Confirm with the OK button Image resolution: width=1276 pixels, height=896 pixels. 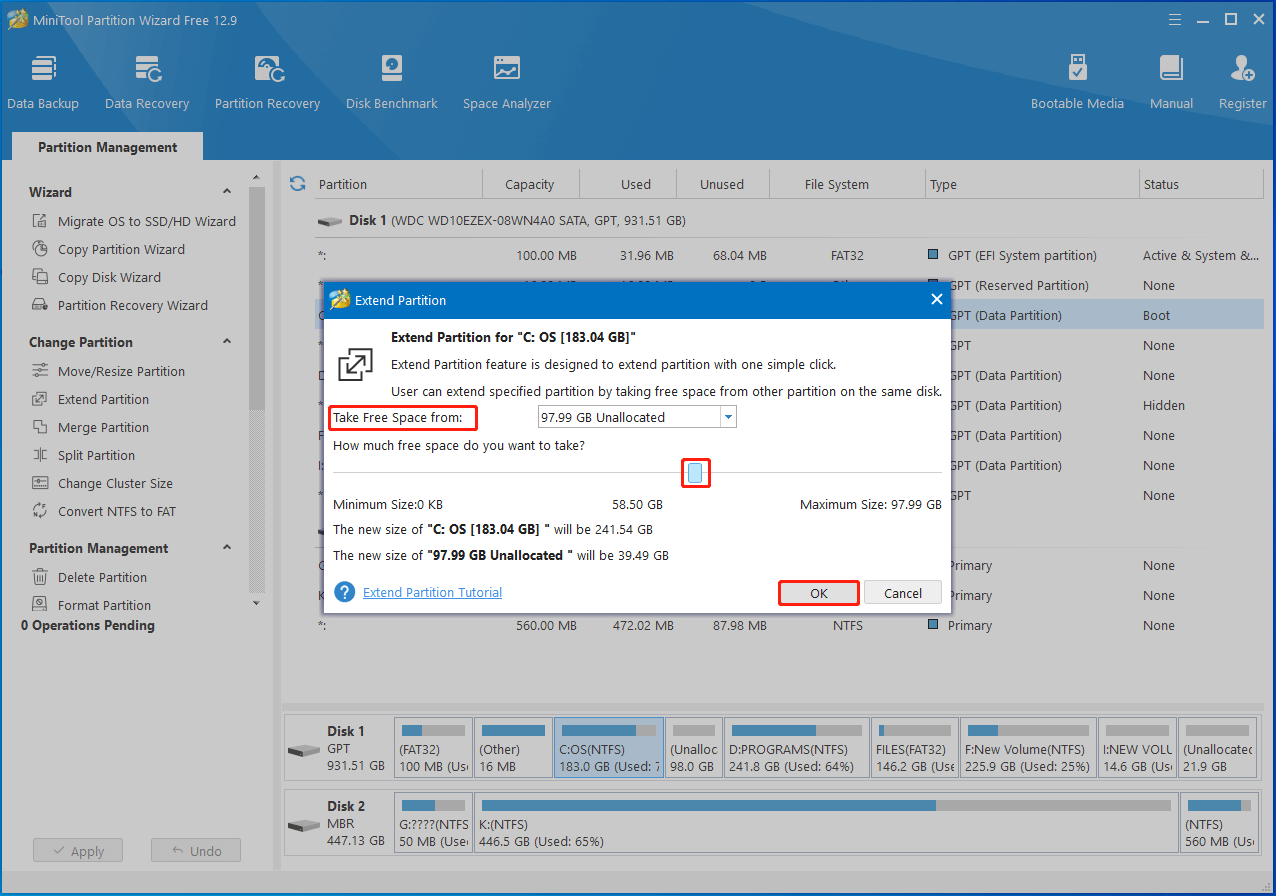click(x=818, y=593)
